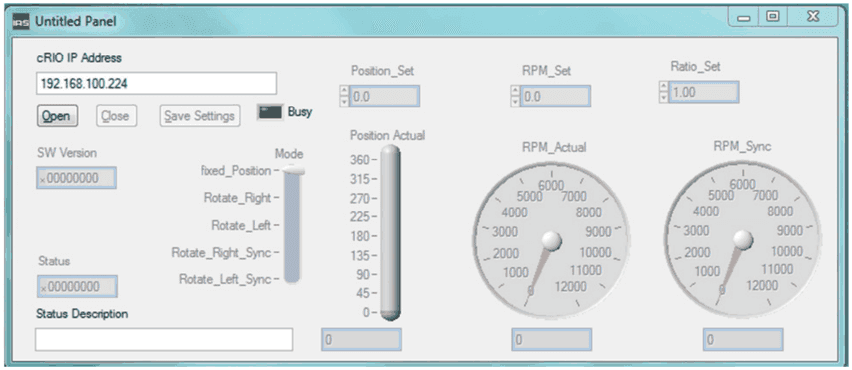Click the Open button
The width and height of the screenshot is (852, 370).
[x=57, y=116]
